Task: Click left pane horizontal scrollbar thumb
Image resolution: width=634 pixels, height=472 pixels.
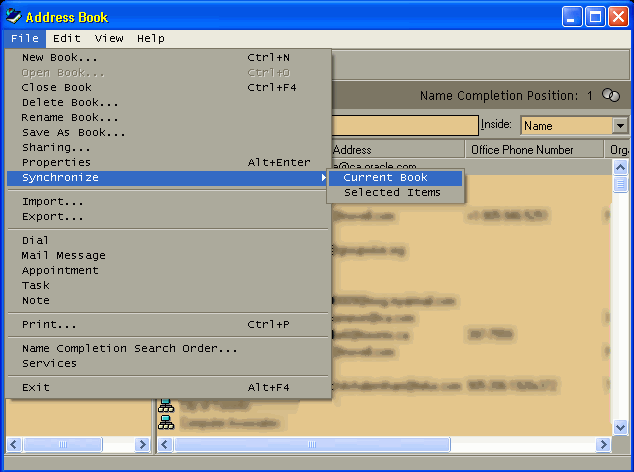Action: 63,444
